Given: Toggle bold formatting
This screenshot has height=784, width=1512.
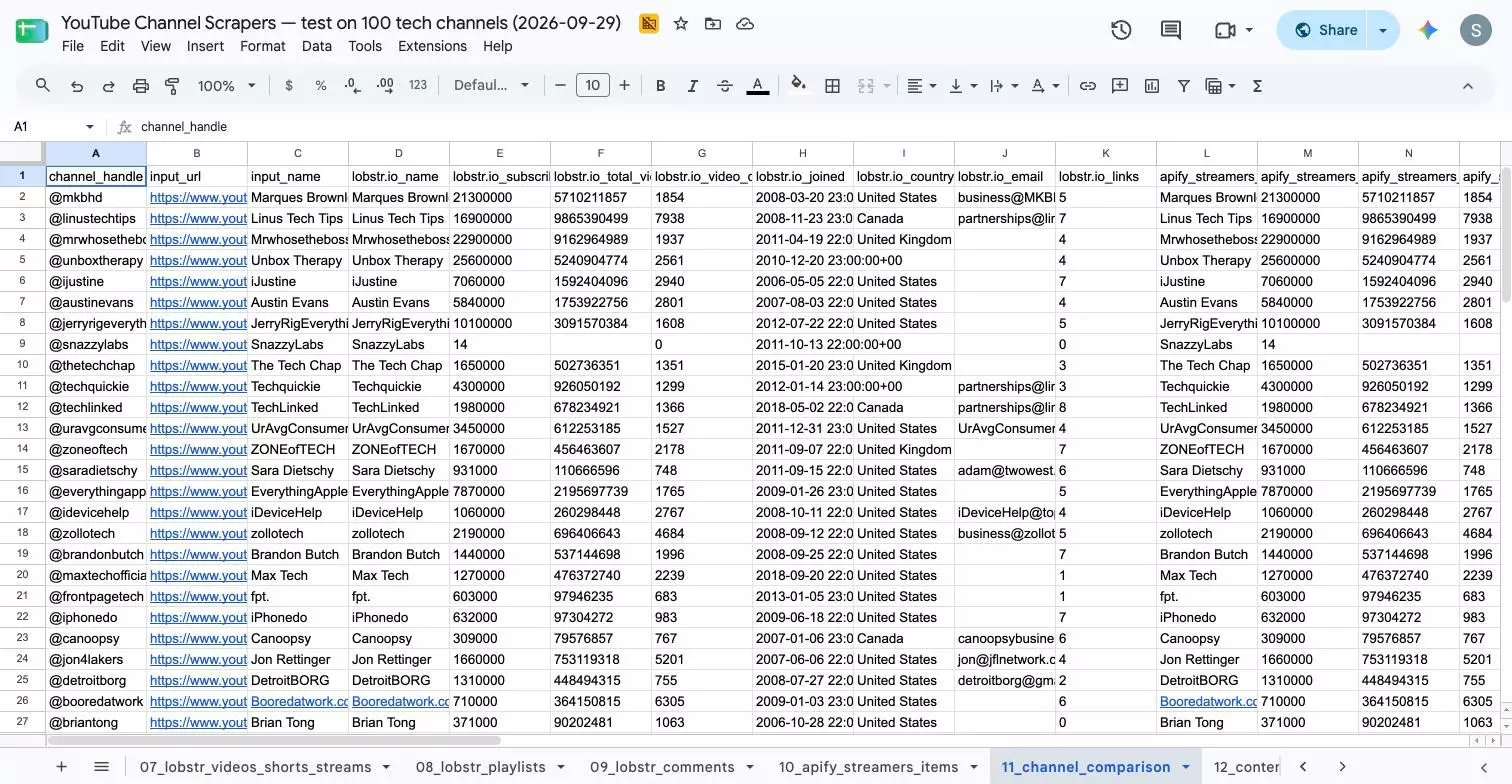Looking at the screenshot, I should tap(660, 86).
